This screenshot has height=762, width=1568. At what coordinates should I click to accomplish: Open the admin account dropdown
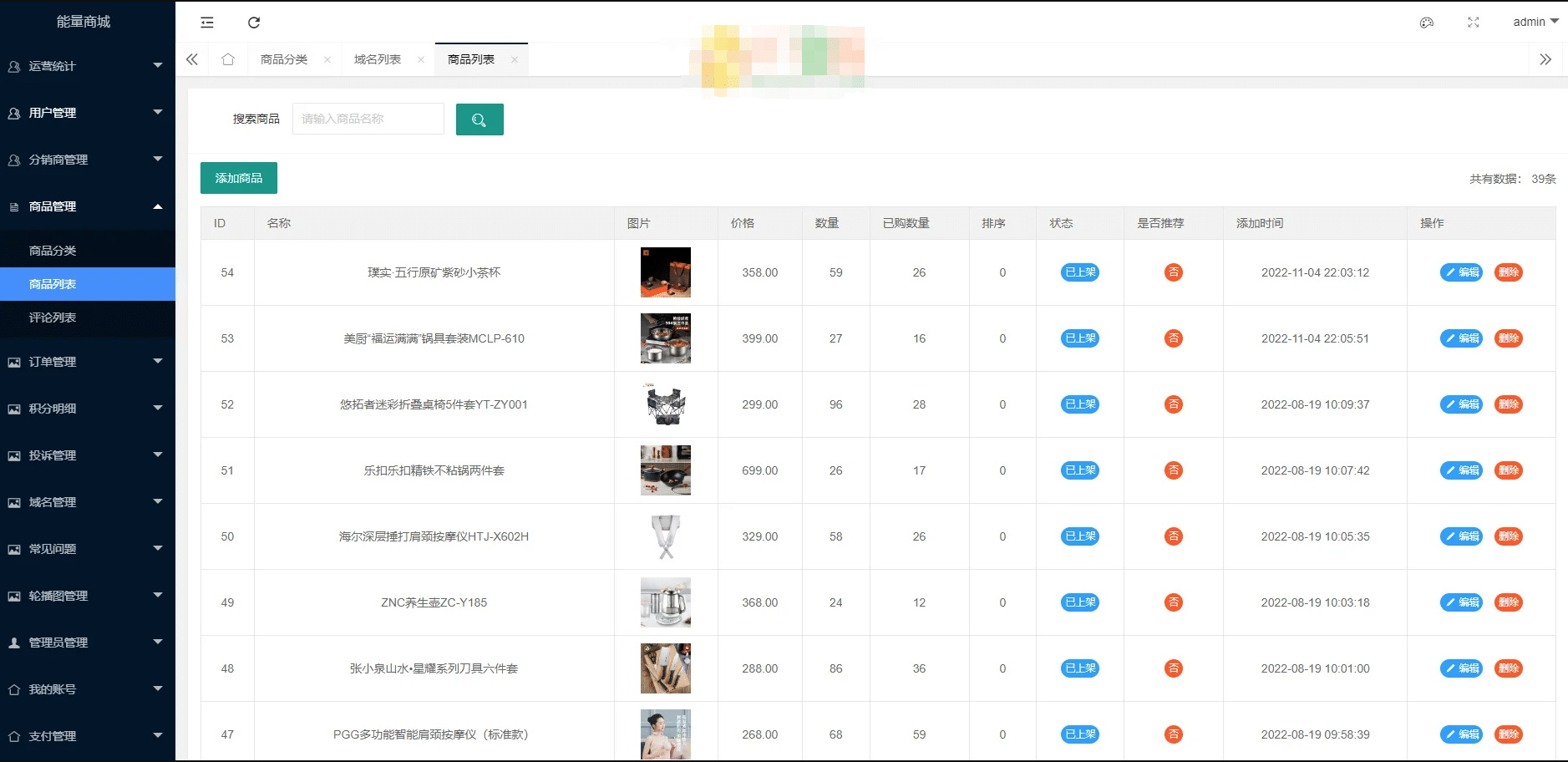1534,22
